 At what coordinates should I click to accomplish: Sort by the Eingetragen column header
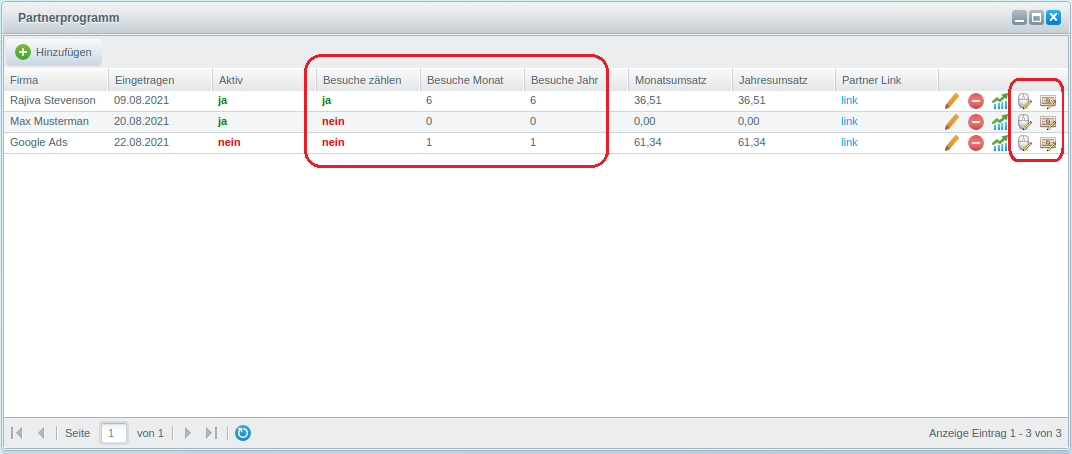tap(158, 80)
